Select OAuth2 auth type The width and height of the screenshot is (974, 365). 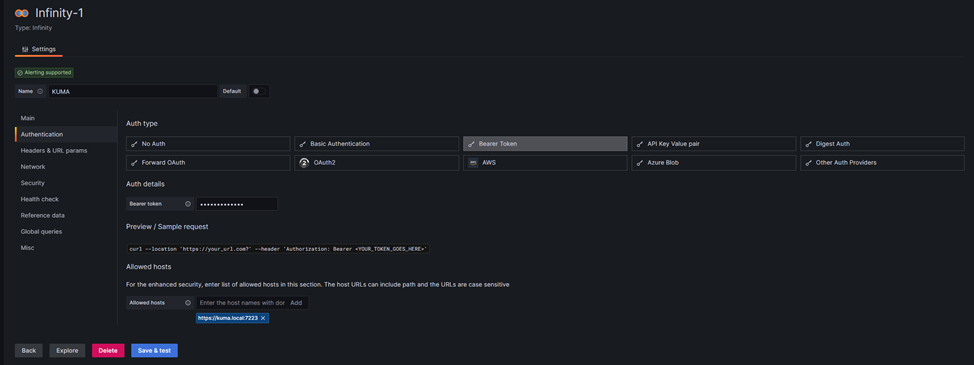click(376, 163)
